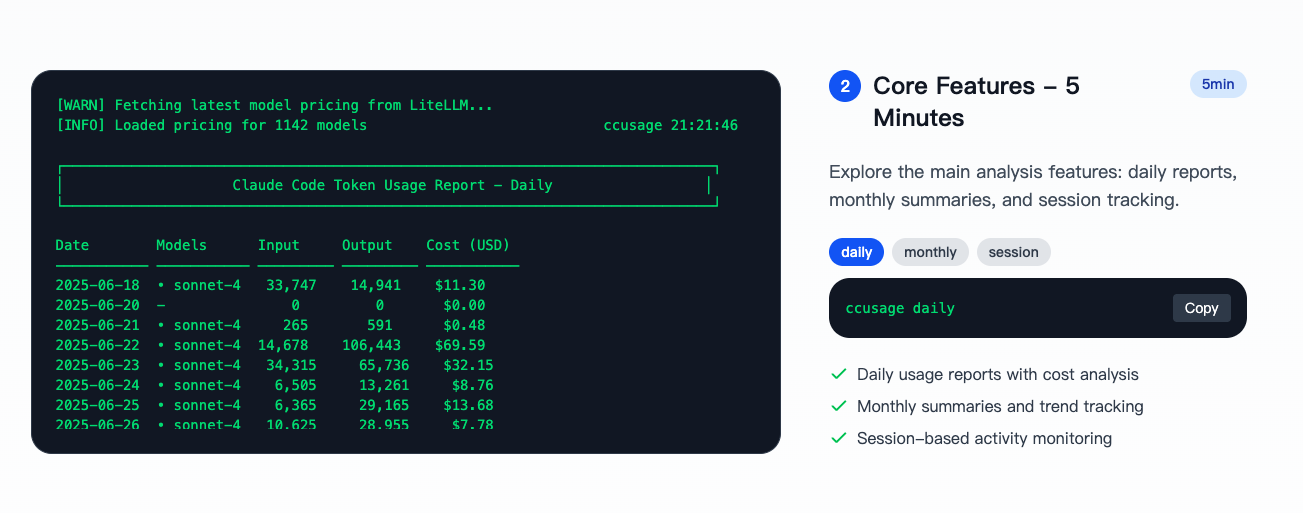The height and width of the screenshot is (513, 1303).
Task: Click the ccusage 21:21:46 timestamp
Action: pyautogui.click(x=671, y=125)
